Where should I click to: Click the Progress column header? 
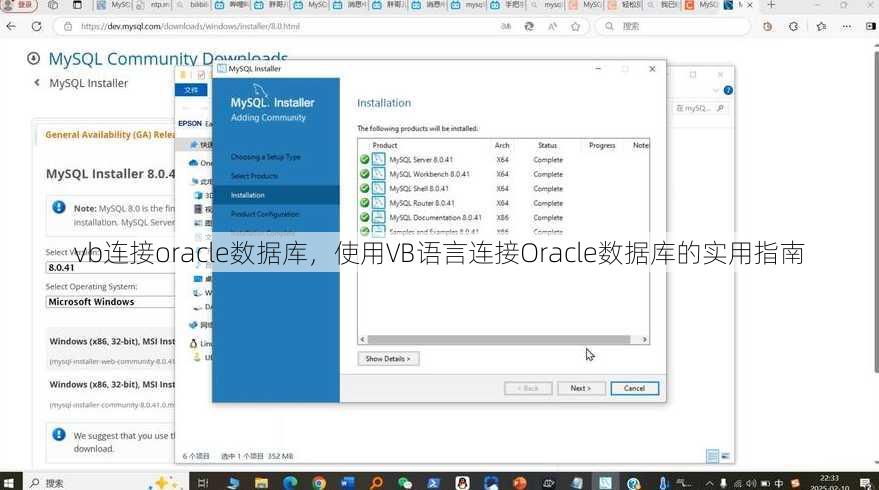click(602, 145)
